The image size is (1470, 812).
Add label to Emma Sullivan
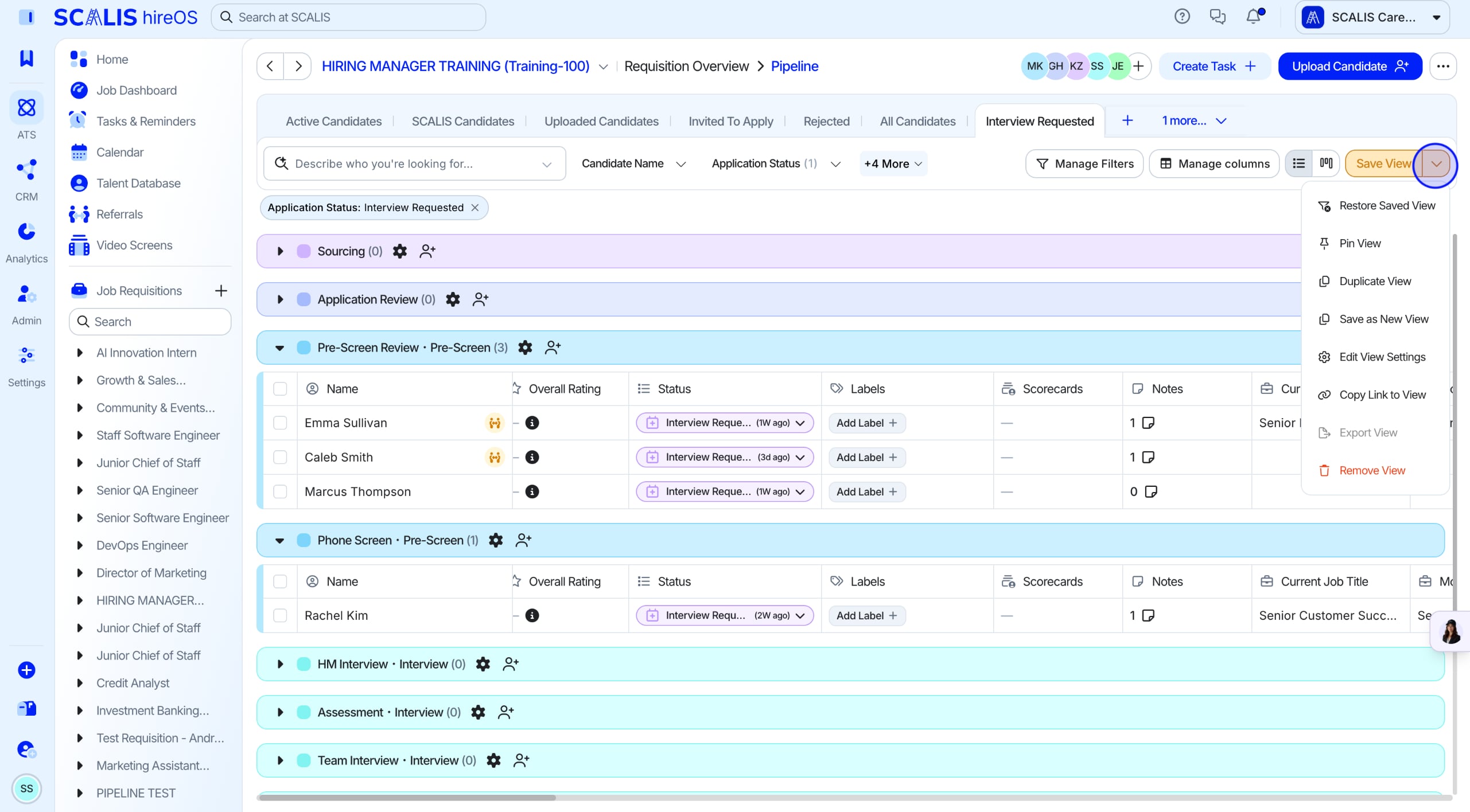866,423
